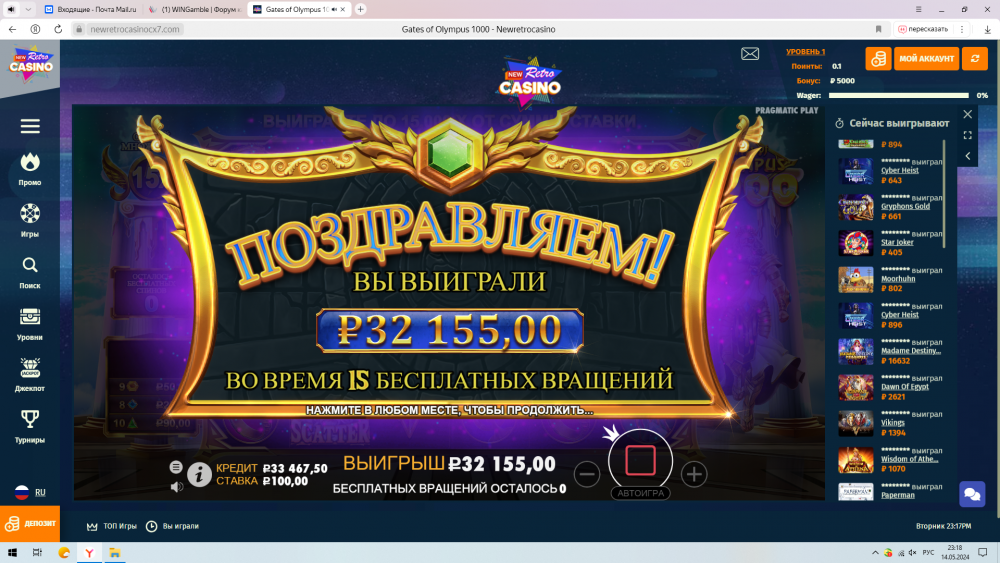This screenshot has width=1000, height=563.
Task: Click the Moorhuhn game thumbnail
Action: tap(855, 280)
